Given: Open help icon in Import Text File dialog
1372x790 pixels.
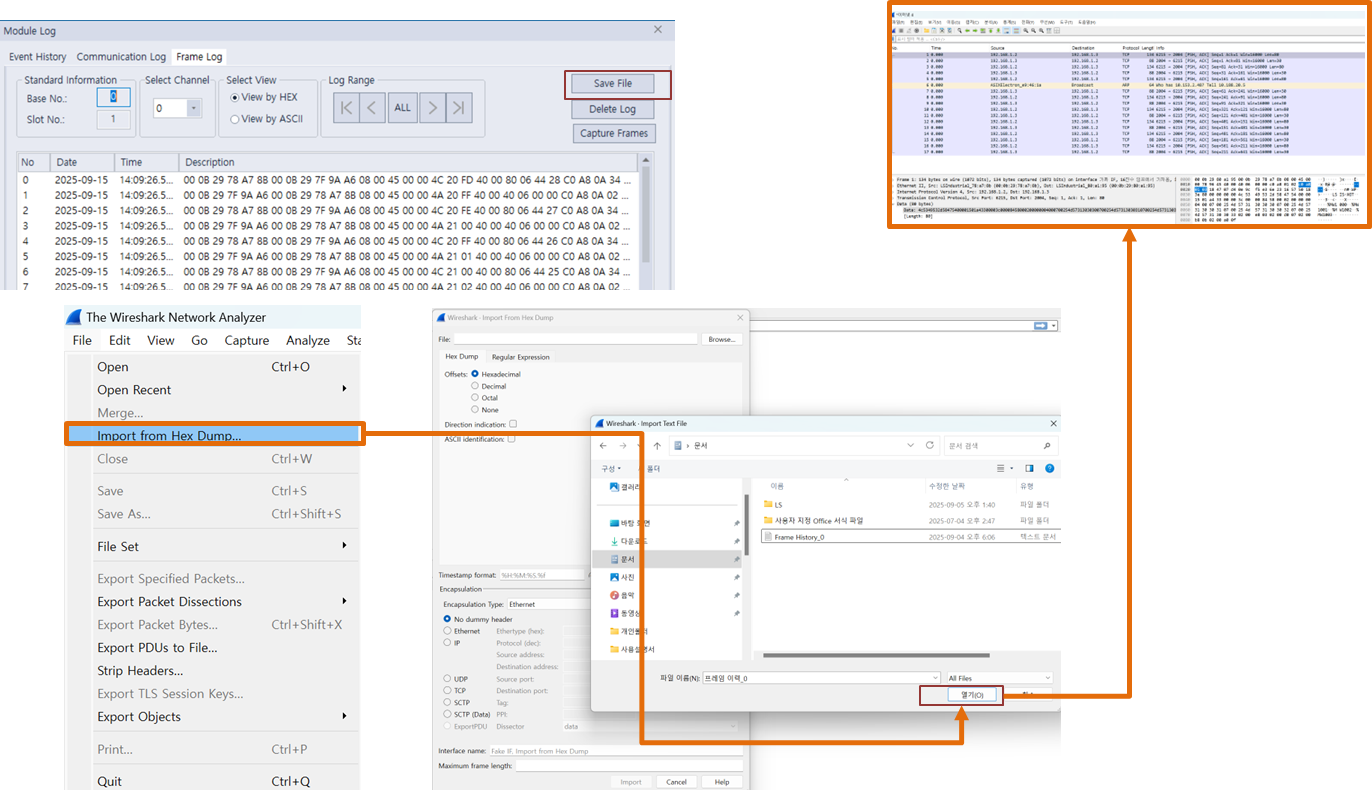Looking at the screenshot, I should tap(1049, 468).
